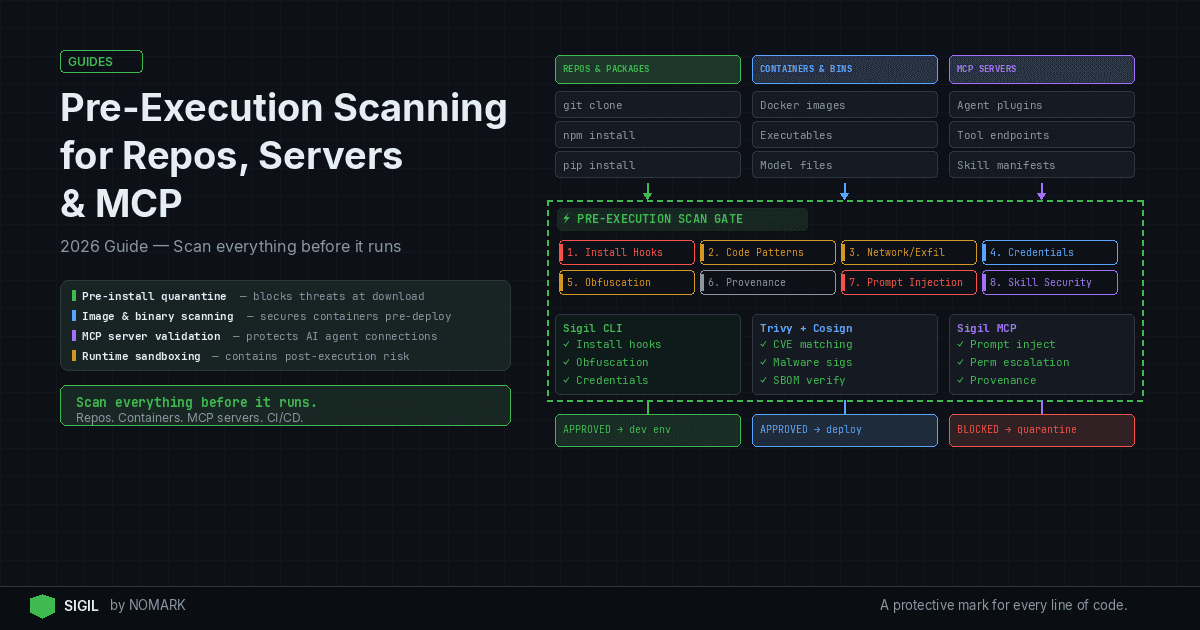Expand the REPOS & PACKAGES section
1200x630 pixels.
coord(647,69)
